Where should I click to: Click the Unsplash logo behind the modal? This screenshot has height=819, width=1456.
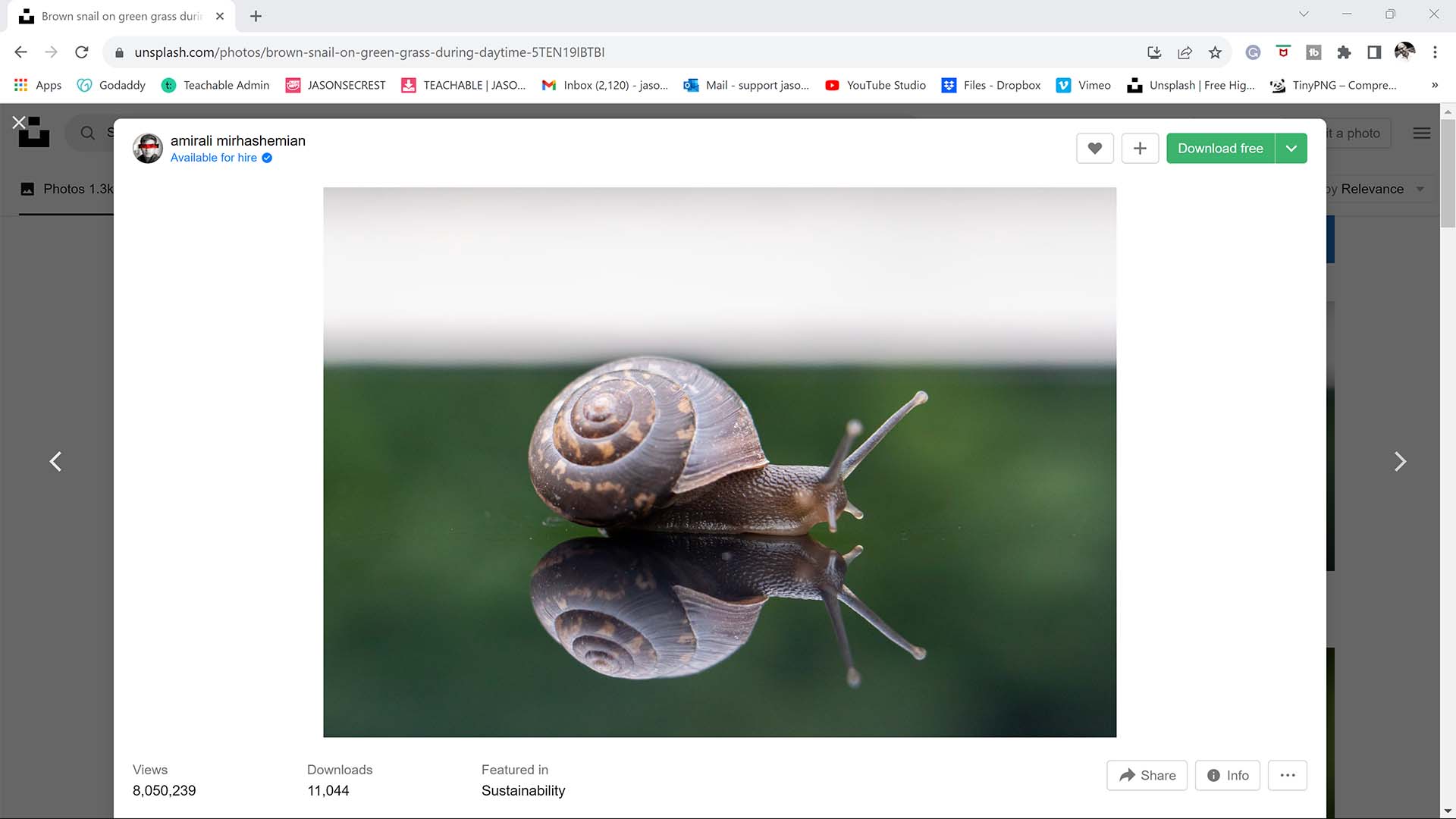(34, 133)
